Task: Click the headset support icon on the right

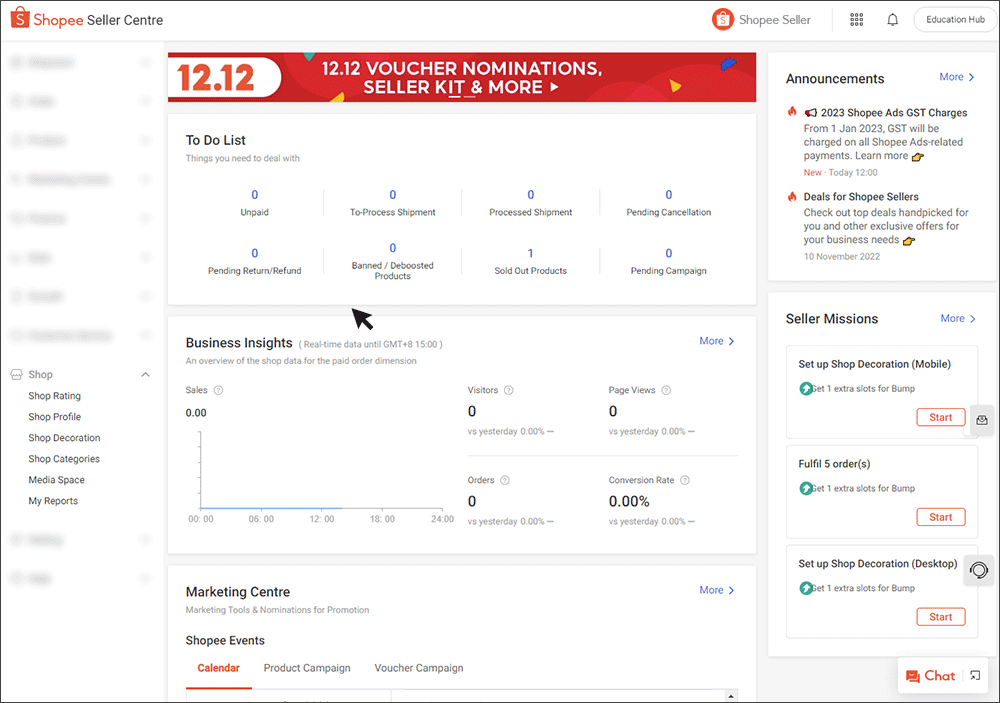Action: click(978, 570)
